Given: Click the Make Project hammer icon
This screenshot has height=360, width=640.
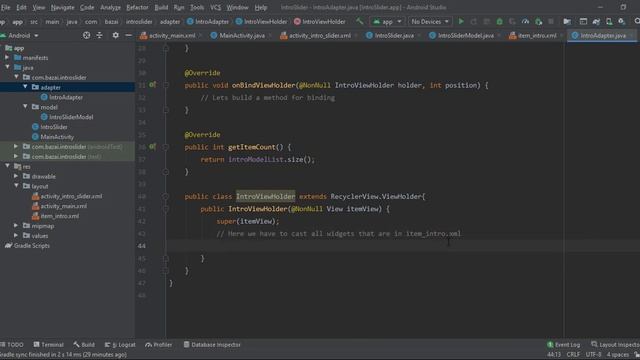Looking at the screenshot, I should pyautogui.click(x=359, y=21).
